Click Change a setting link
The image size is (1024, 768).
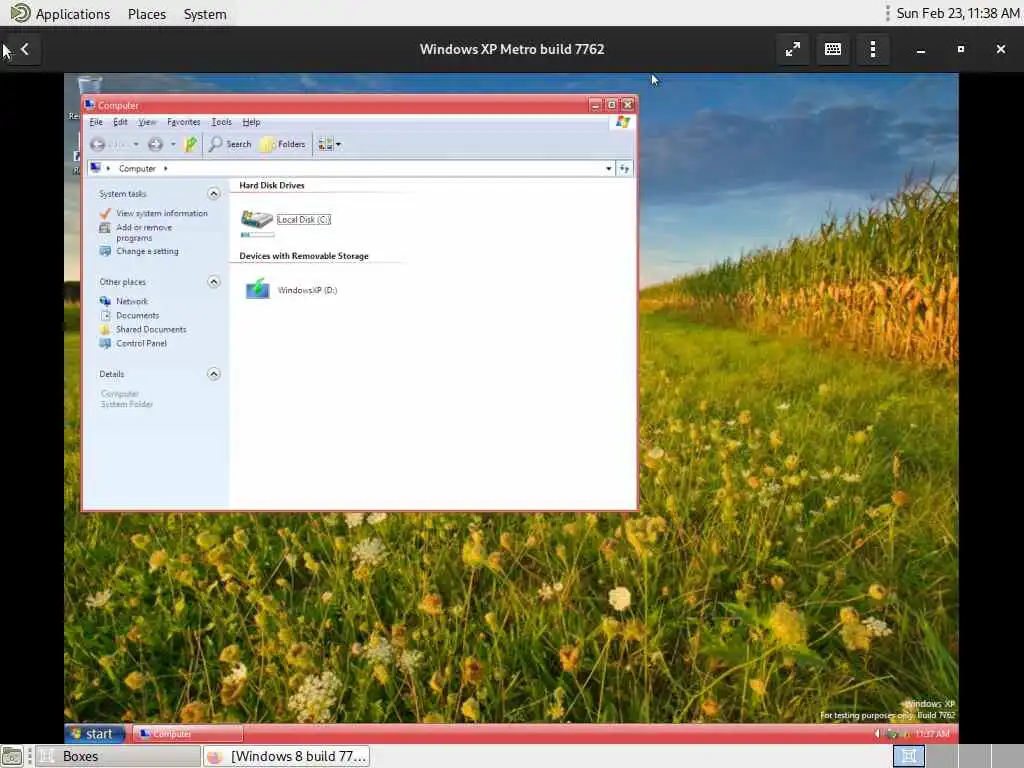(147, 251)
